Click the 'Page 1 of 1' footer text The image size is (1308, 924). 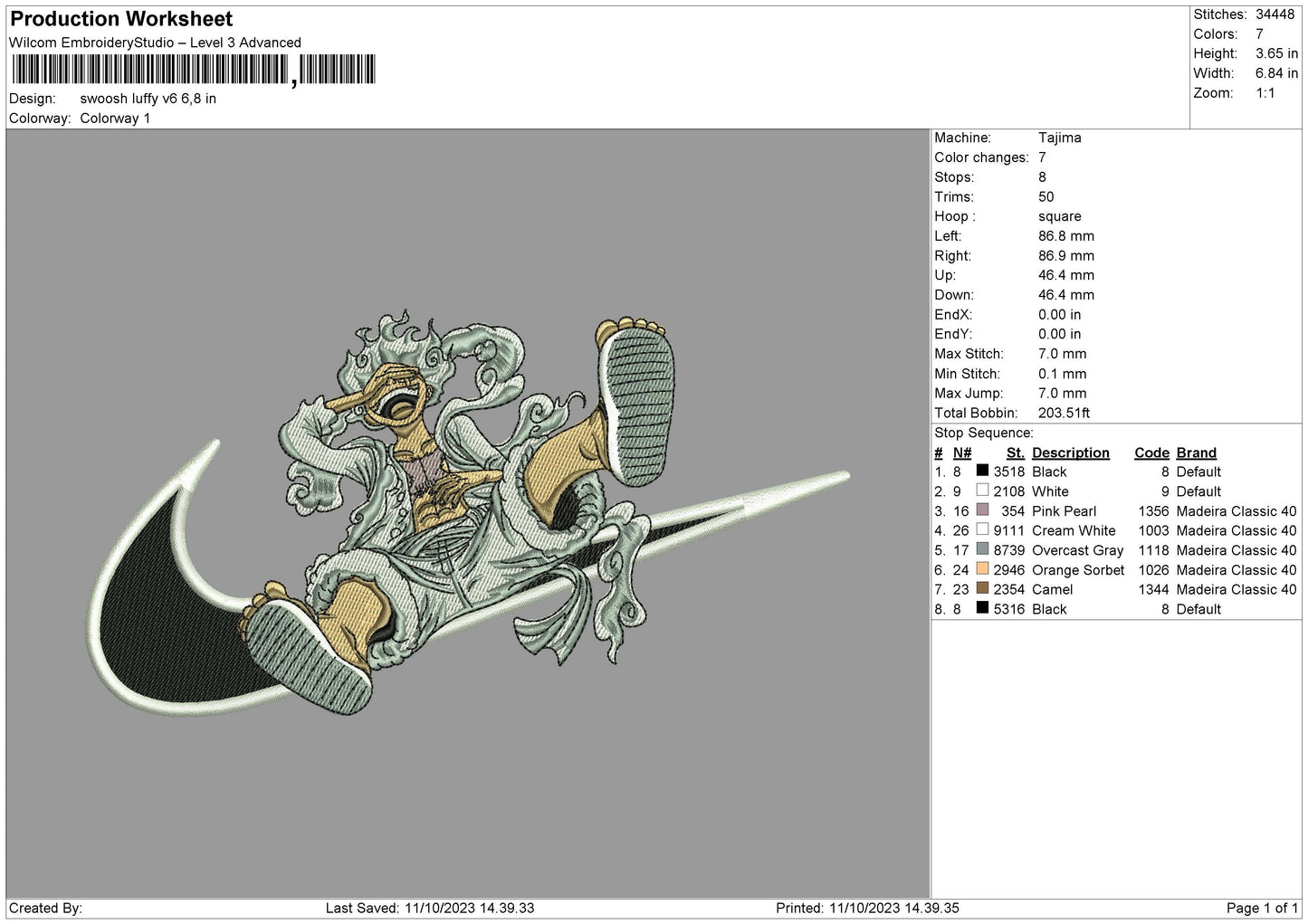[x=1262, y=908]
